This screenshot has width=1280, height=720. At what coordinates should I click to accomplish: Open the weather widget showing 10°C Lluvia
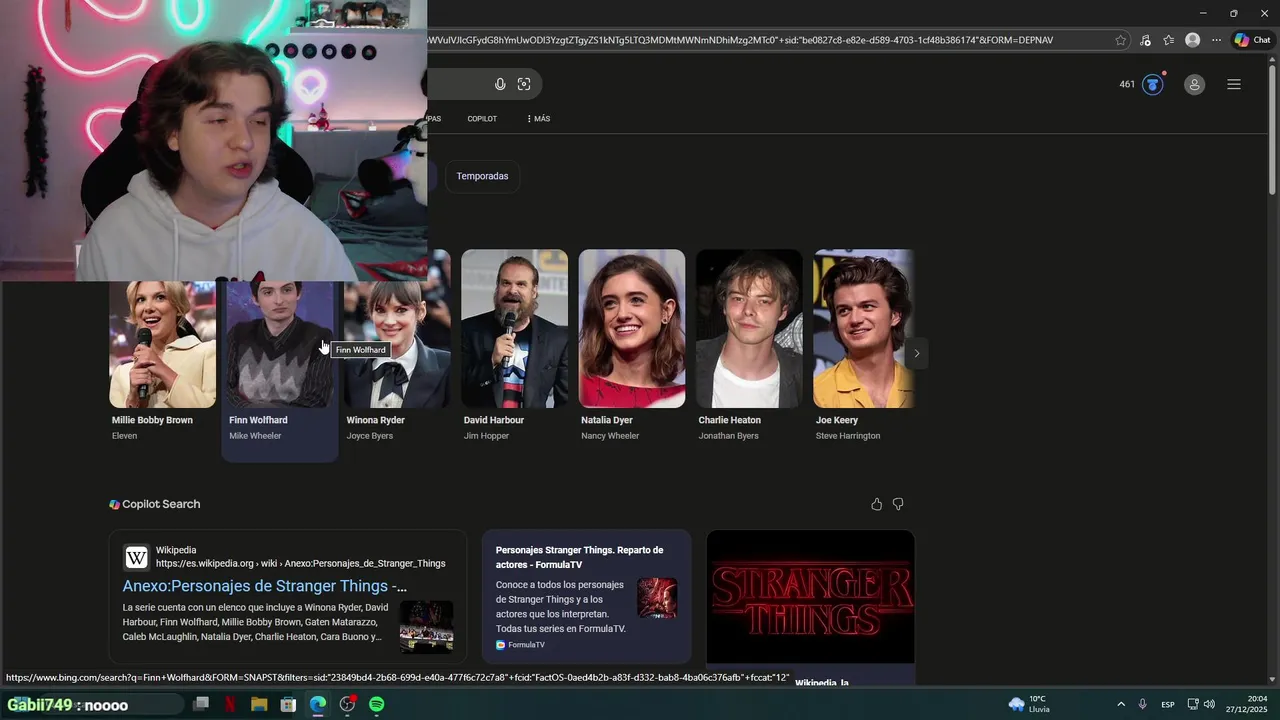pos(1030,704)
